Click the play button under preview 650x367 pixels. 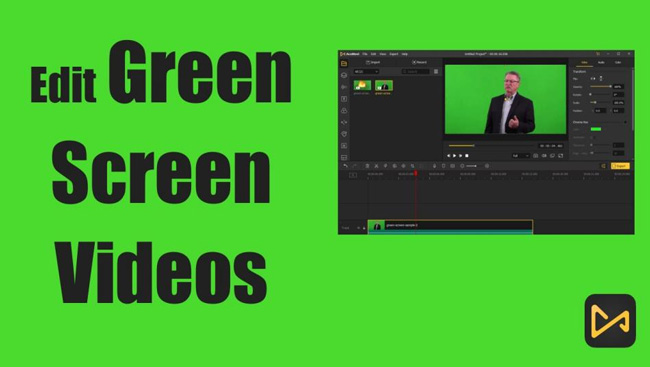[x=454, y=156]
